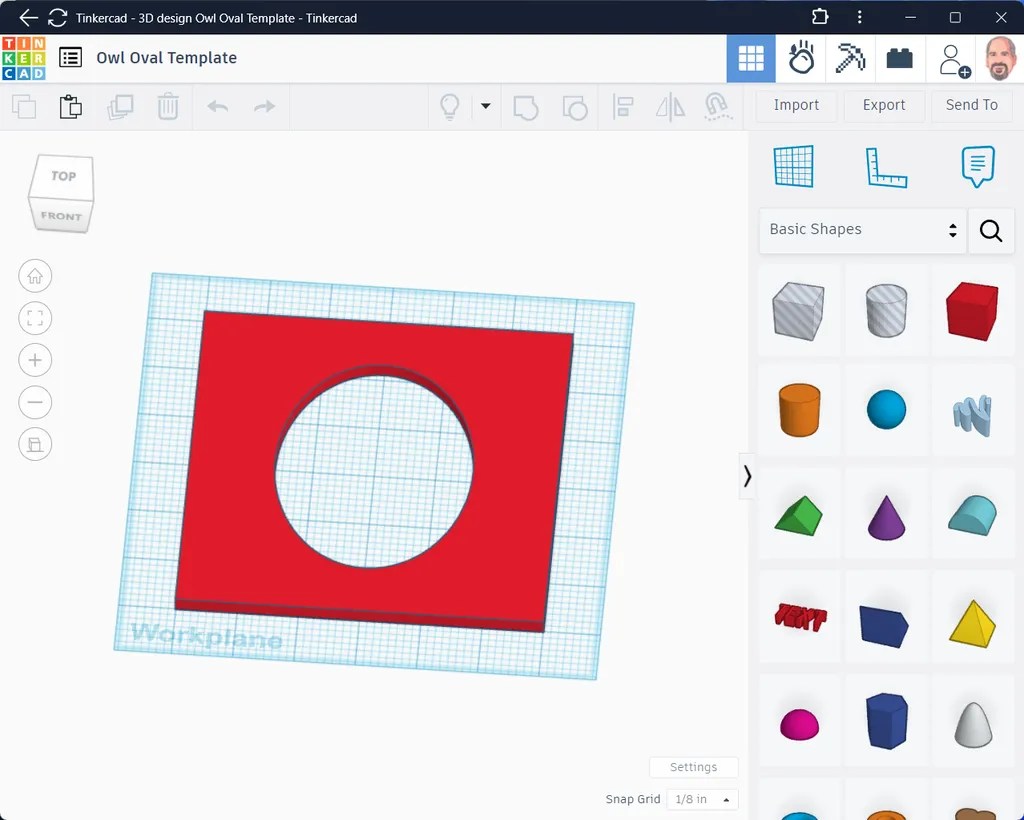Click the Undo arrow

(x=217, y=106)
